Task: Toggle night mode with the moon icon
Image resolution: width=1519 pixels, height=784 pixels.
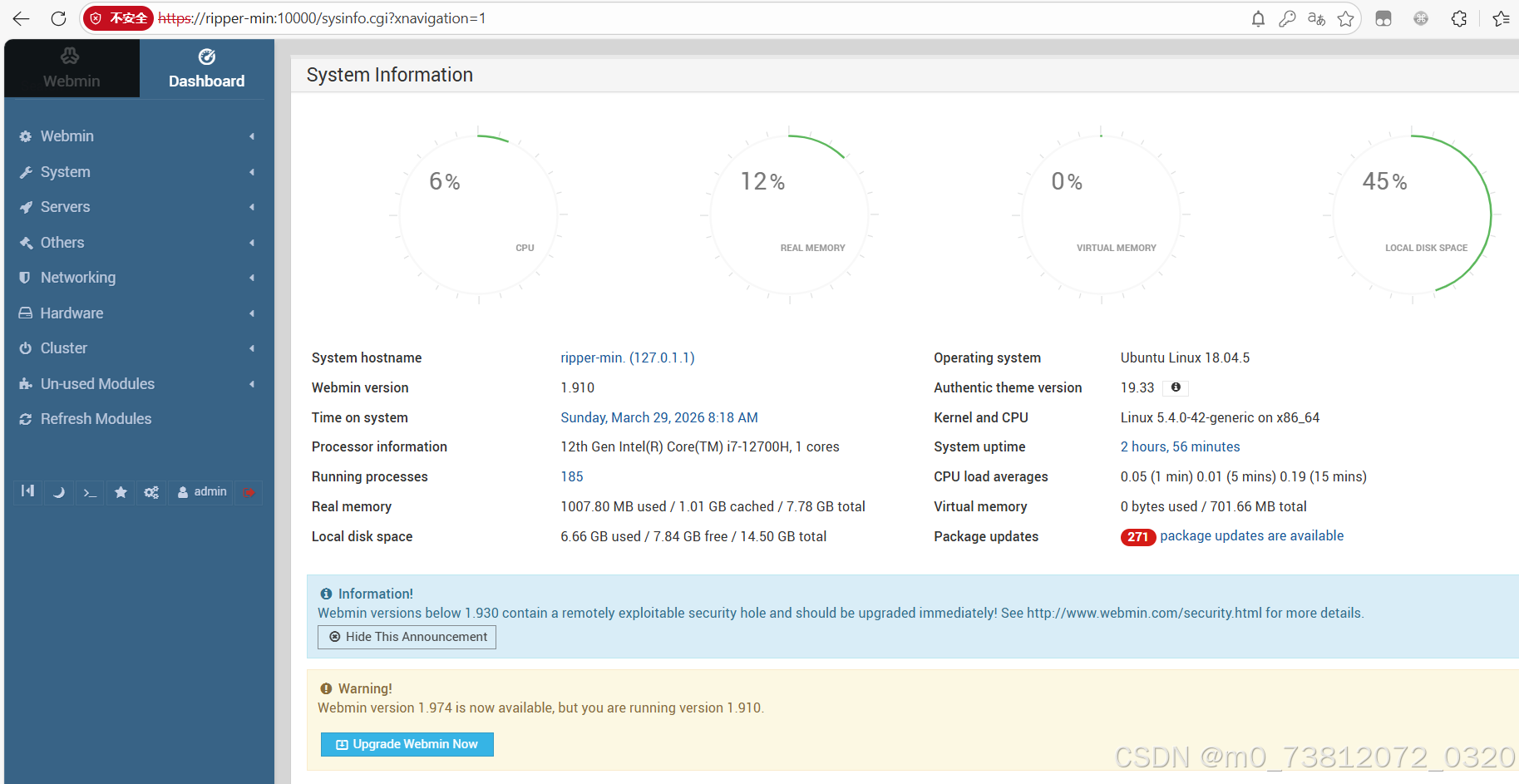Action: 58,492
